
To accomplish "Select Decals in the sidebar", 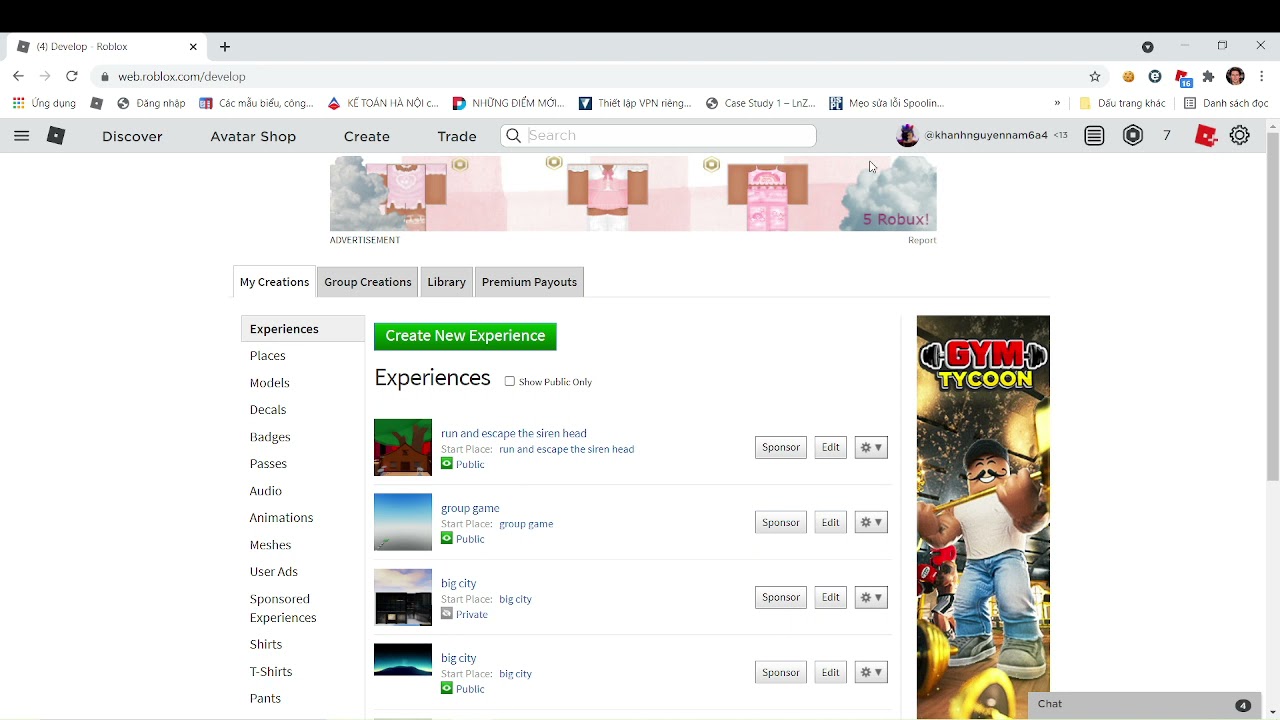I will (x=268, y=410).
